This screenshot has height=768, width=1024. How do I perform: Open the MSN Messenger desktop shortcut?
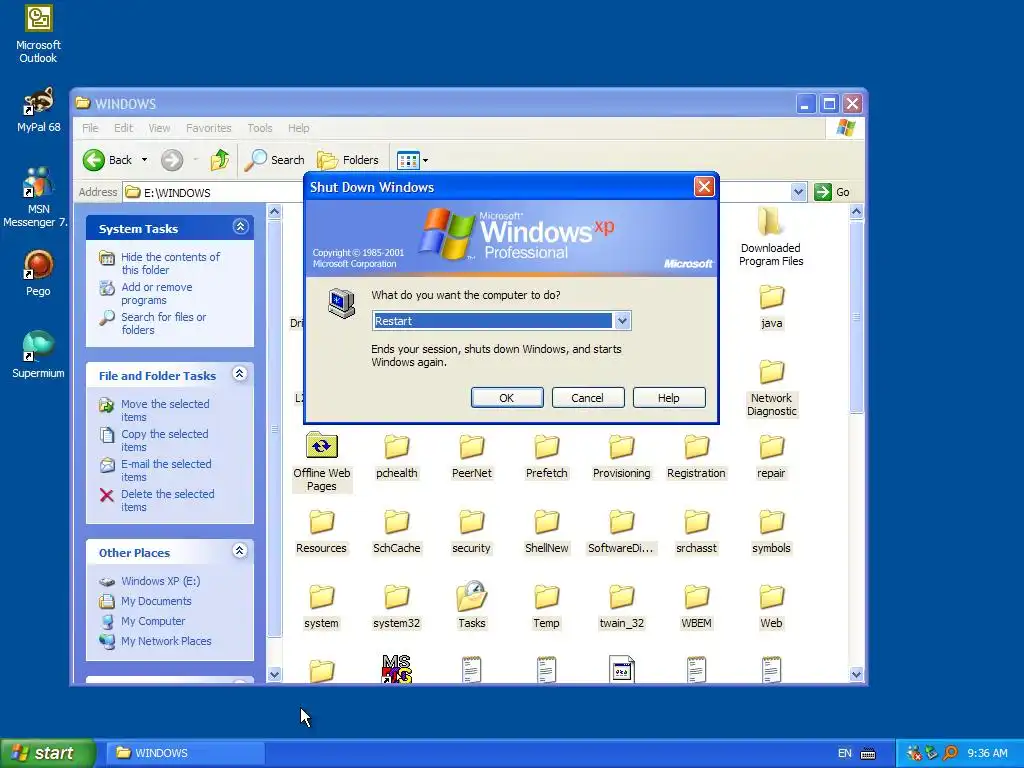(38, 196)
